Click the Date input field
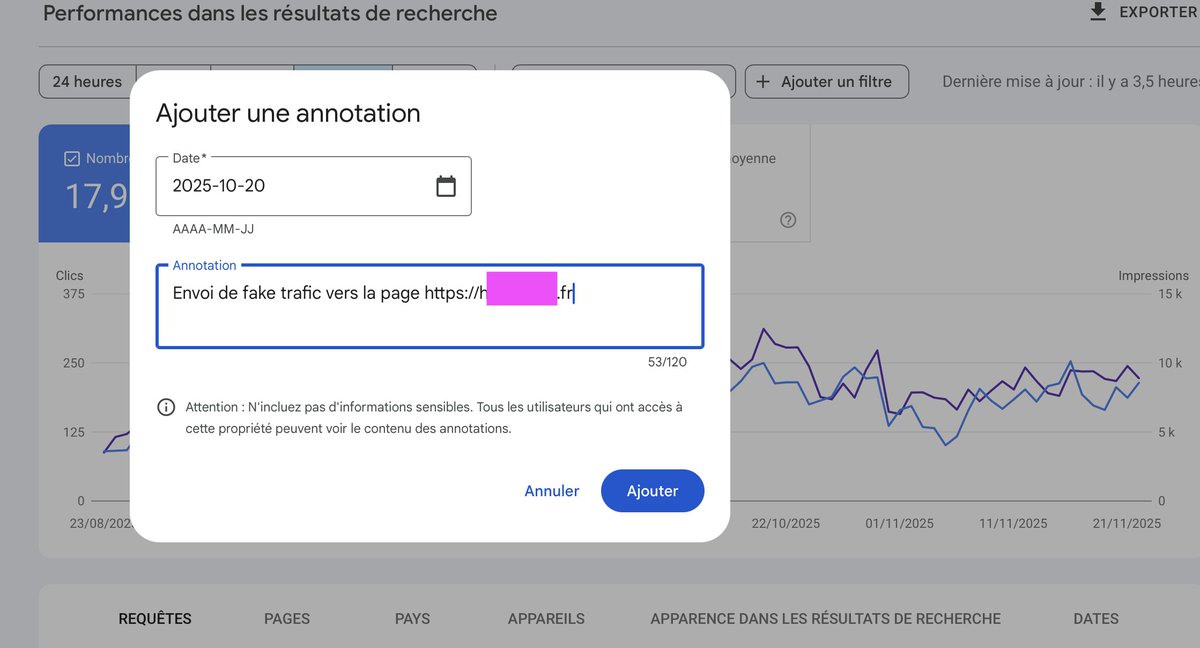 pos(313,186)
